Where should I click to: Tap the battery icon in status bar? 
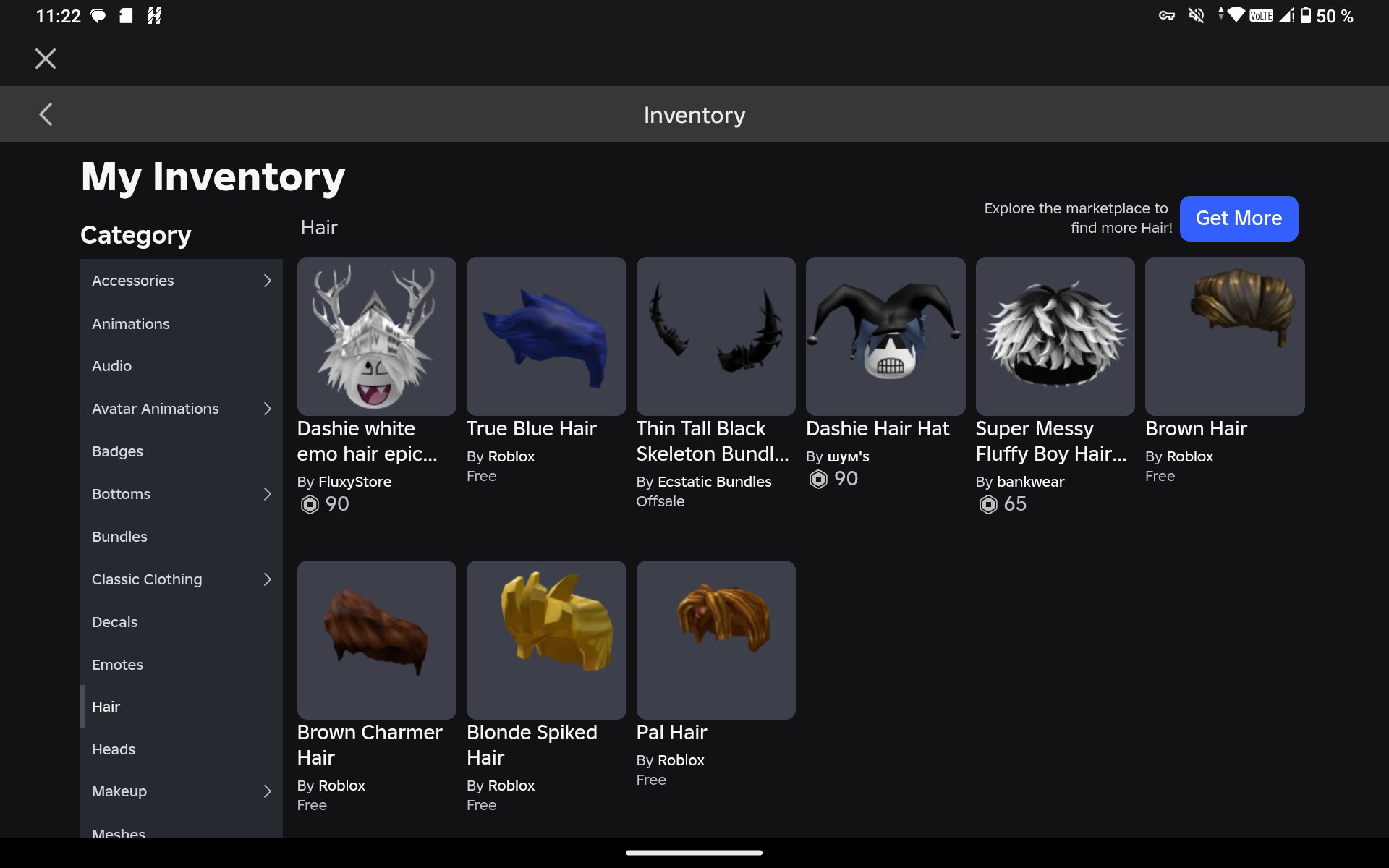tap(1306, 15)
